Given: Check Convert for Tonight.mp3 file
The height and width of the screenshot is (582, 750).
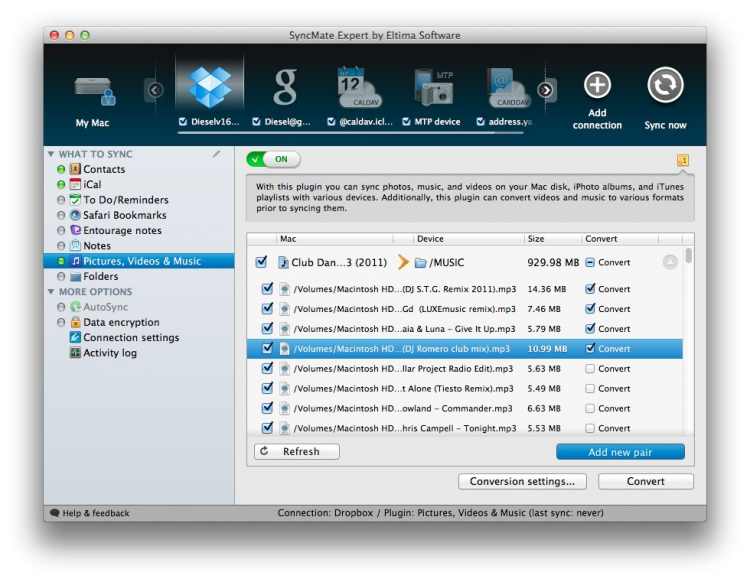Looking at the screenshot, I should click(590, 428).
